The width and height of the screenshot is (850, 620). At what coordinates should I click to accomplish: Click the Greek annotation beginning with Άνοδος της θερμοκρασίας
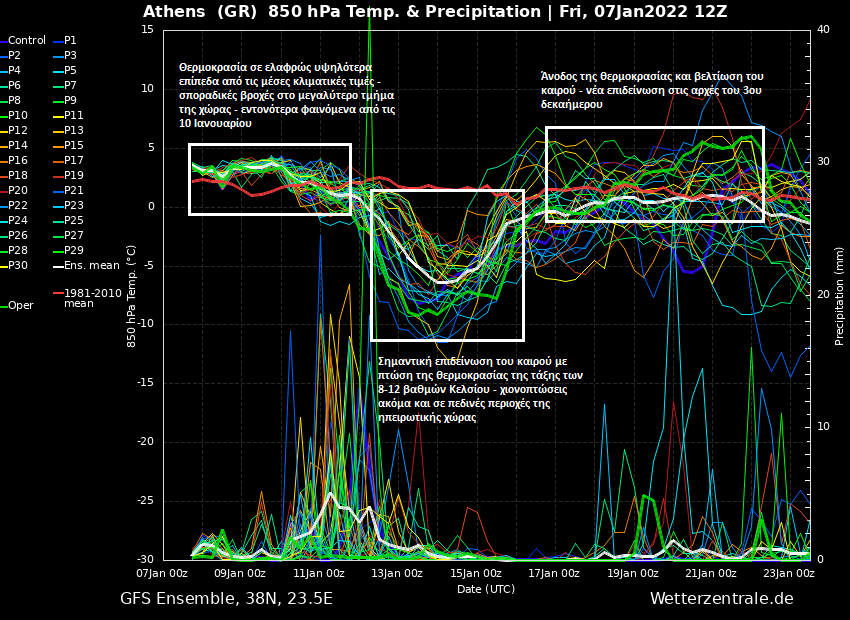pos(652,90)
